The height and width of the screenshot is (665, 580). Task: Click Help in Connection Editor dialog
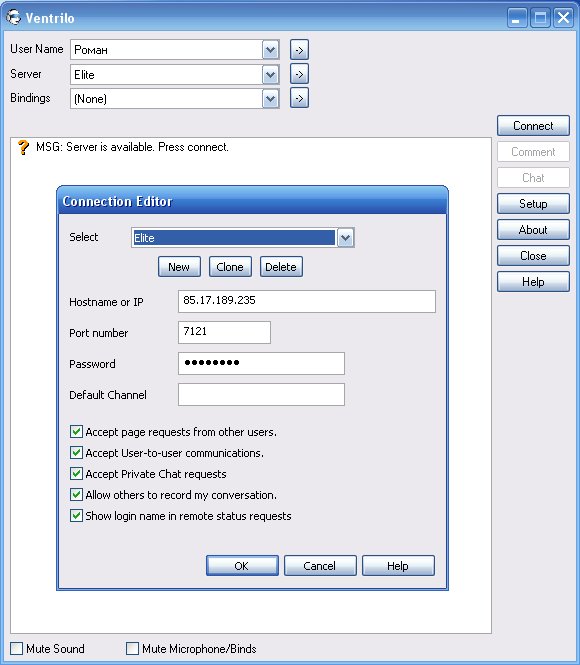click(398, 566)
